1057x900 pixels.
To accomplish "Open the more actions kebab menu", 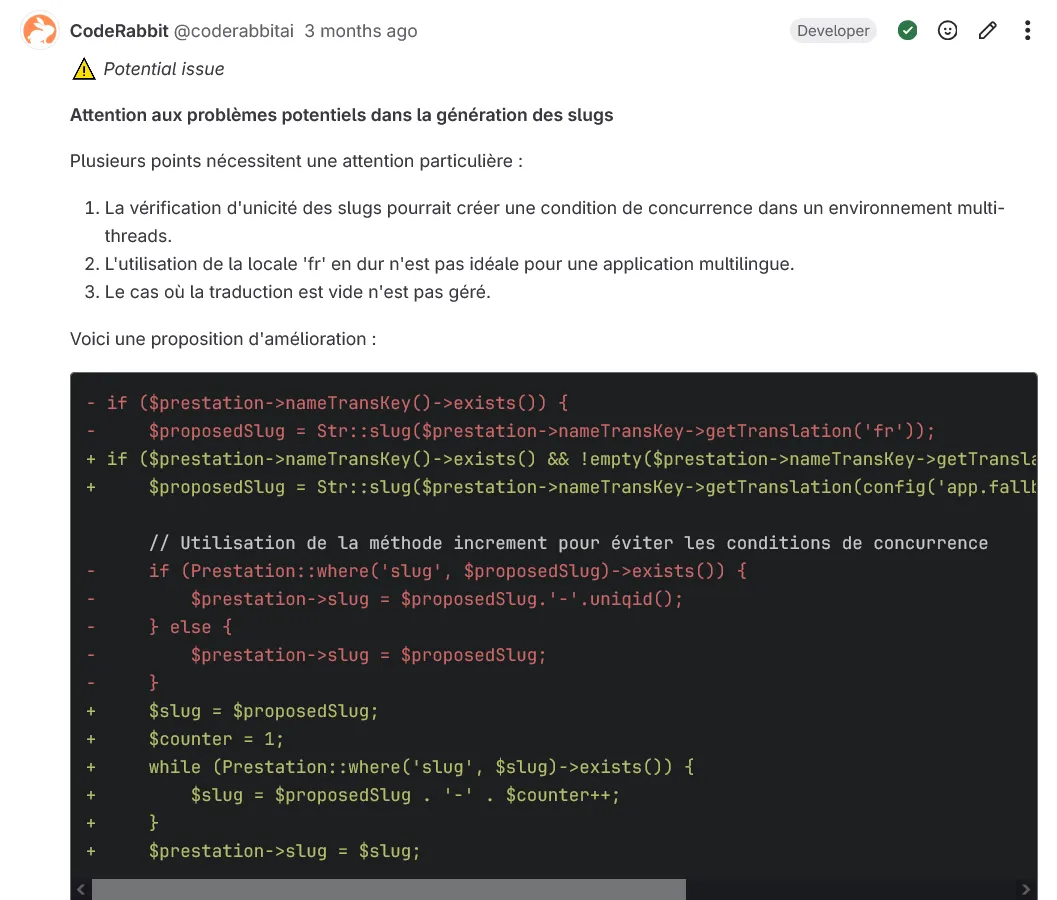I will coord(1027,31).
